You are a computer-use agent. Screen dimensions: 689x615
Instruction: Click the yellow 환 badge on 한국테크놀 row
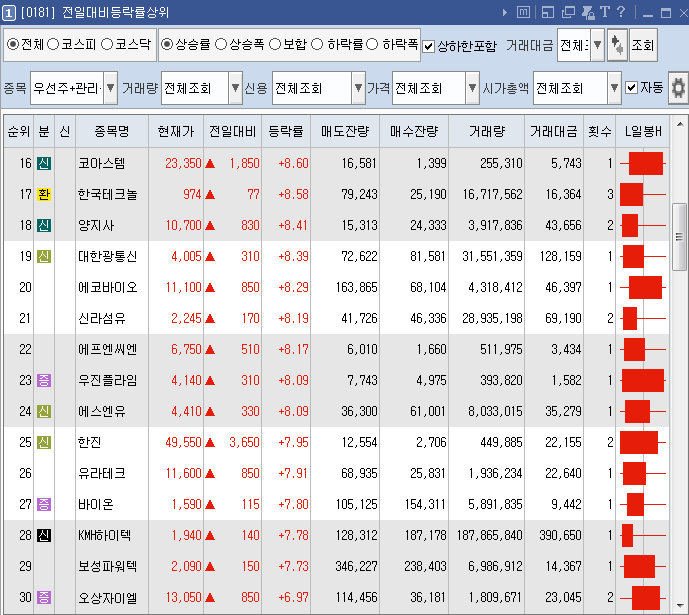(x=44, y=194)
